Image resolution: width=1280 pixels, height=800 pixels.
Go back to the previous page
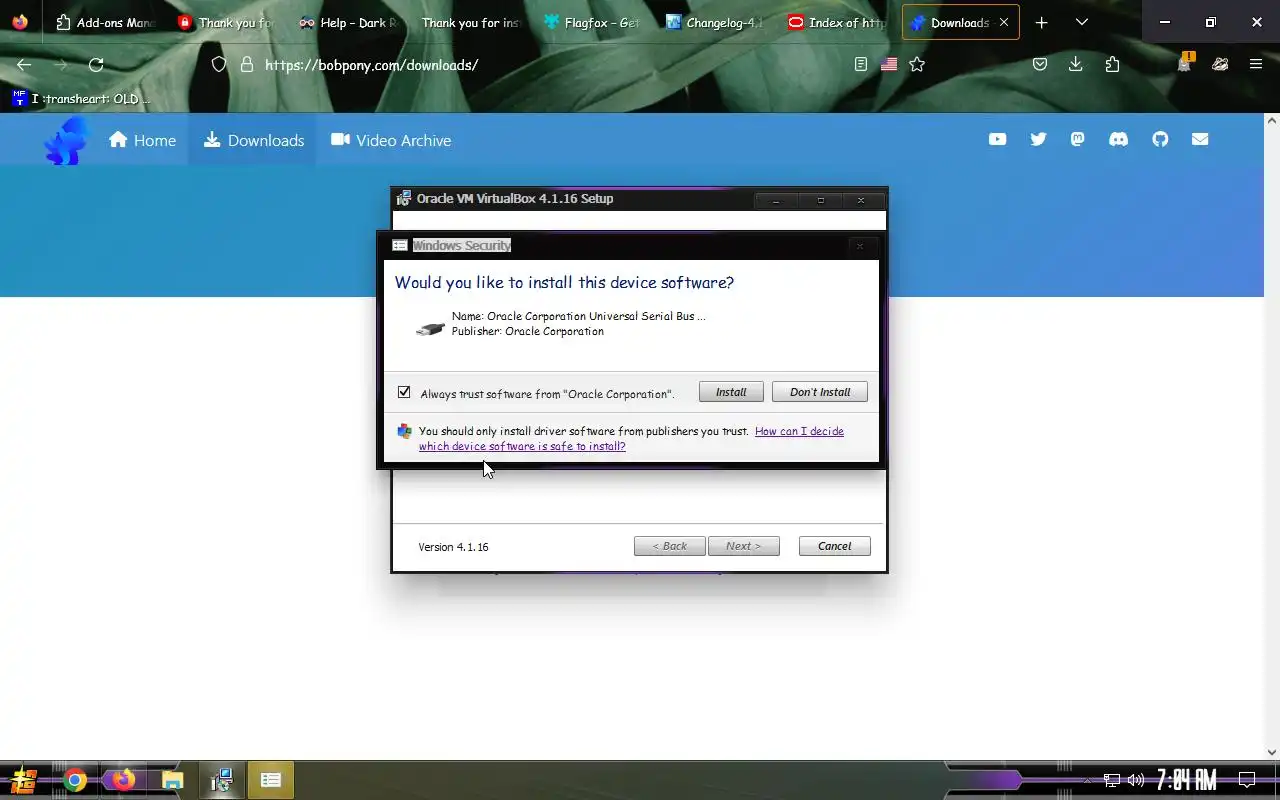(x=24, y=64)
